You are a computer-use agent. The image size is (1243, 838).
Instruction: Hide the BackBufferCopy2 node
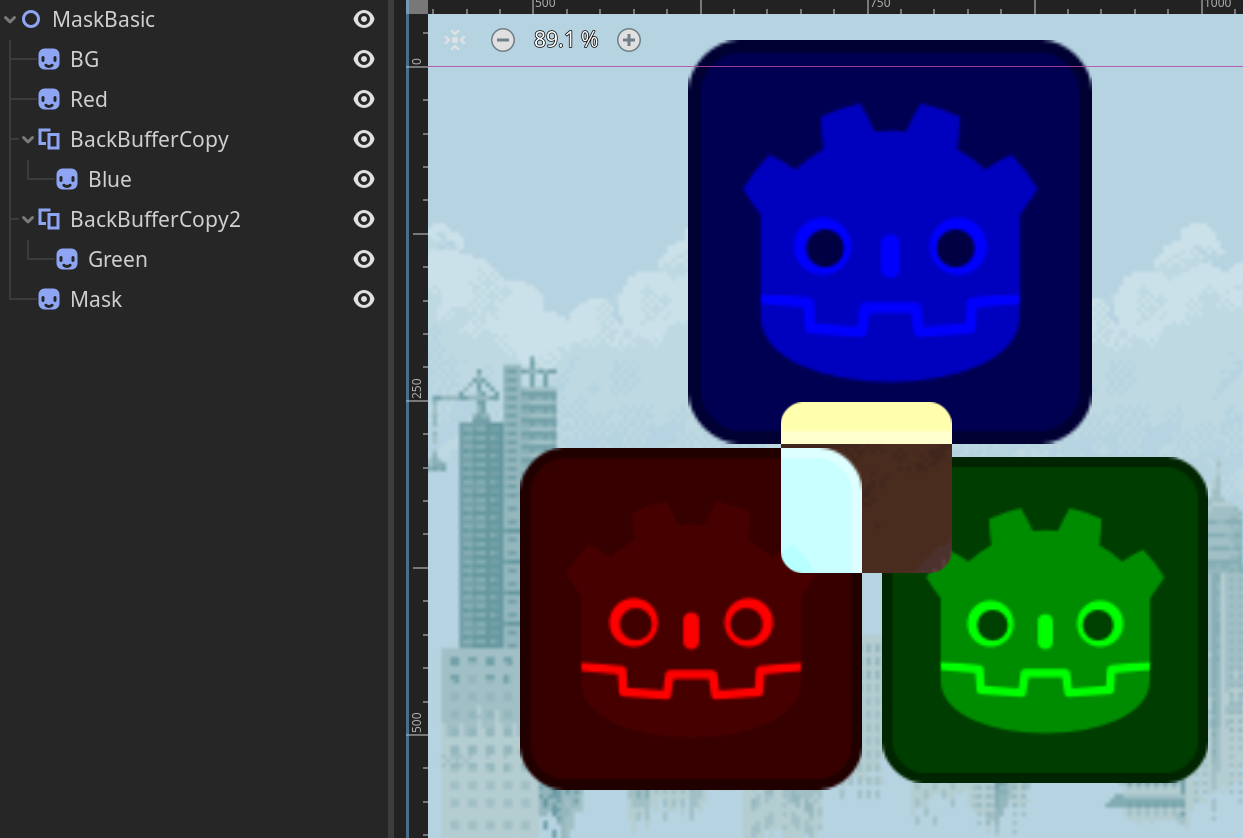[364, 219]
